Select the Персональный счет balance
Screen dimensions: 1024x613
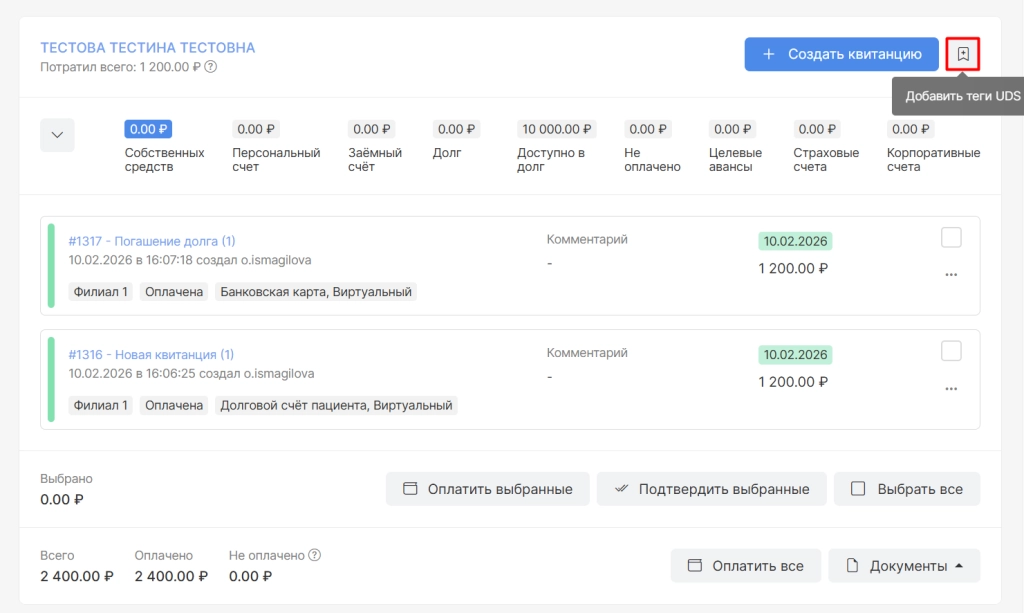tap(256, 129)
